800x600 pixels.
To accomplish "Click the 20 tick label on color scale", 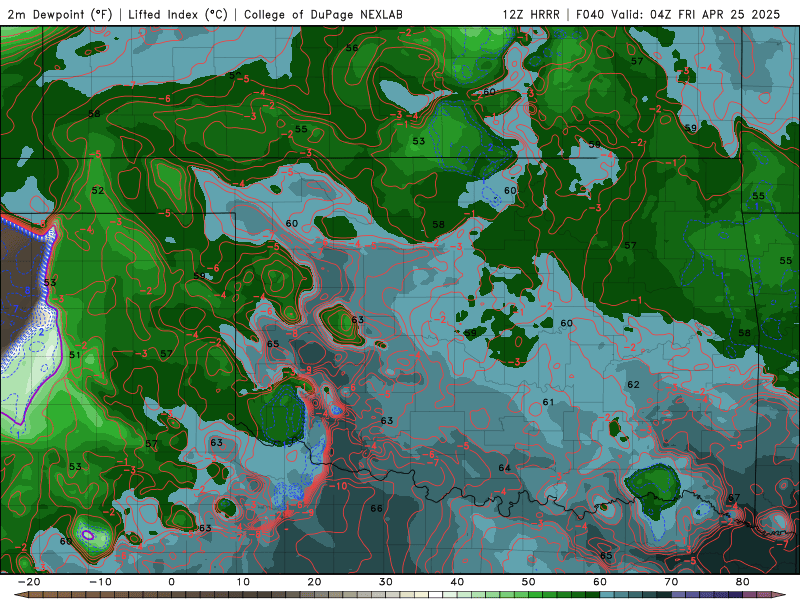I will click(x=314, y=582).
